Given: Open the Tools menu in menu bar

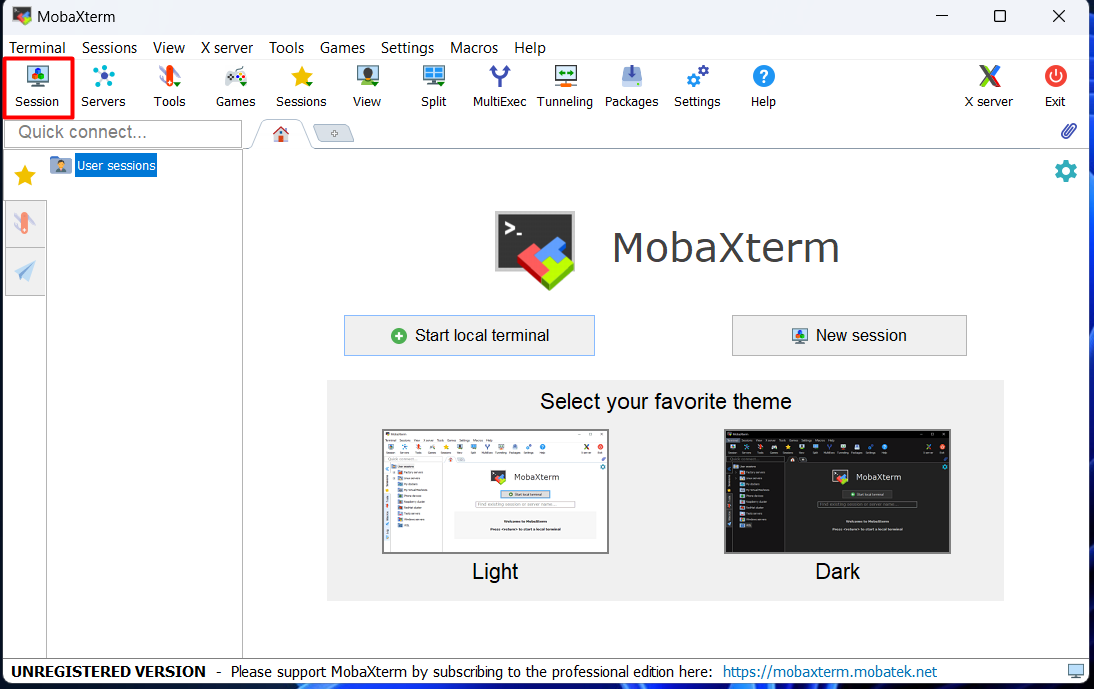Looking at the screenshot, I should (287, 47).
